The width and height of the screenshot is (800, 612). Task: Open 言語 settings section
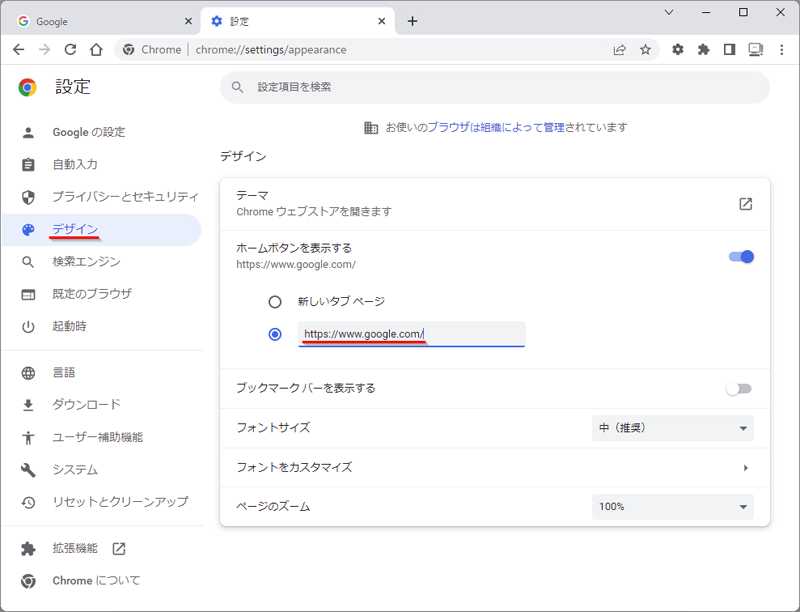pyautogui.click(x=64, y=373)
